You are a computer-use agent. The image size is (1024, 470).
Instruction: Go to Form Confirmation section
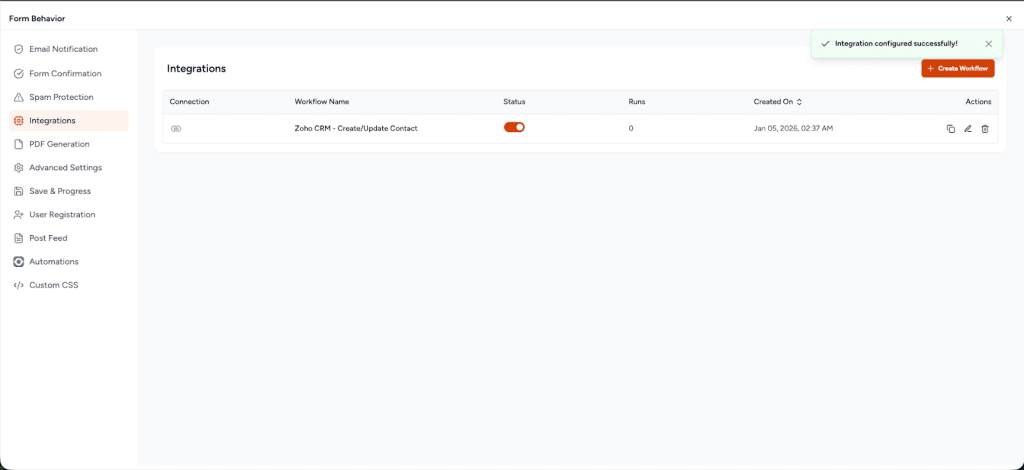click(x=65, y=74)
